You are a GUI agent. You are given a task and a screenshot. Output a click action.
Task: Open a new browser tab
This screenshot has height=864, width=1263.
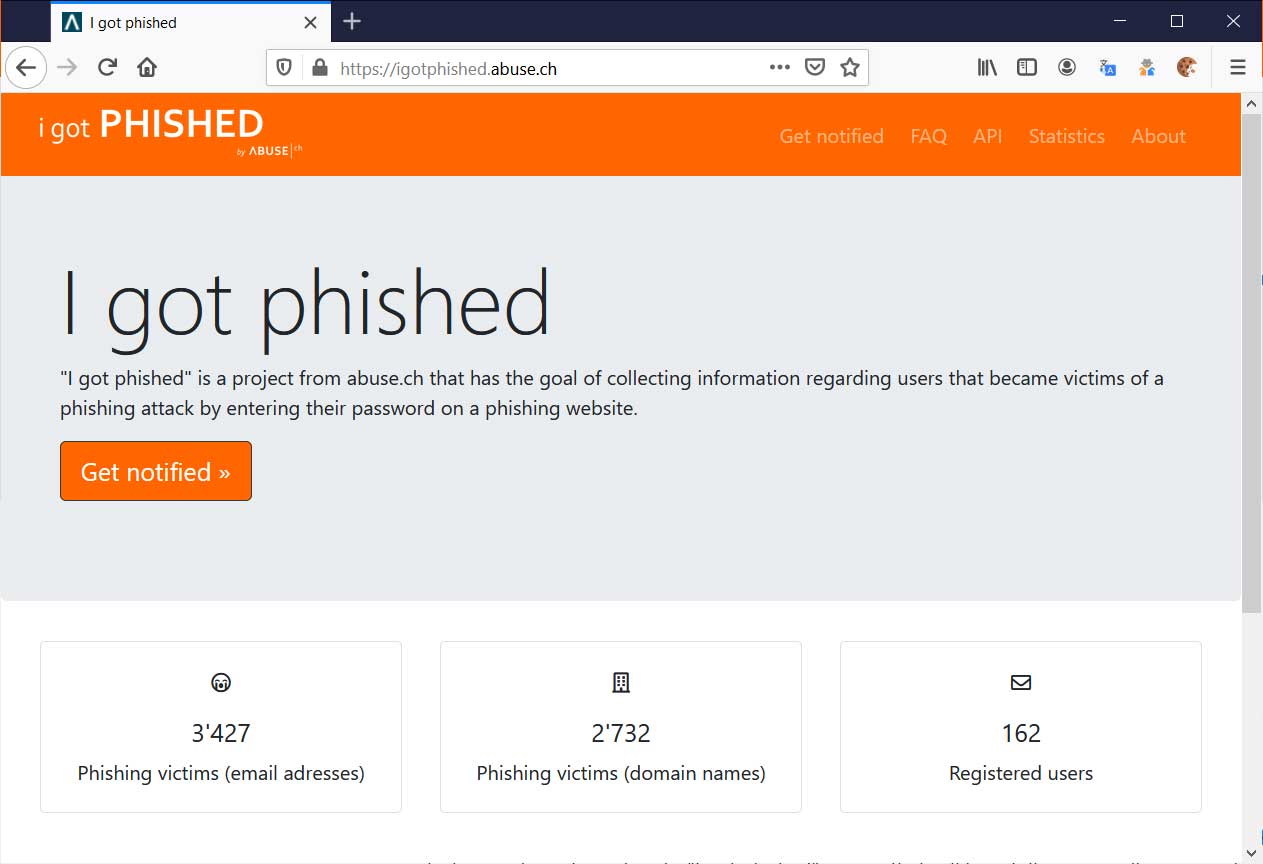[352, 21]
